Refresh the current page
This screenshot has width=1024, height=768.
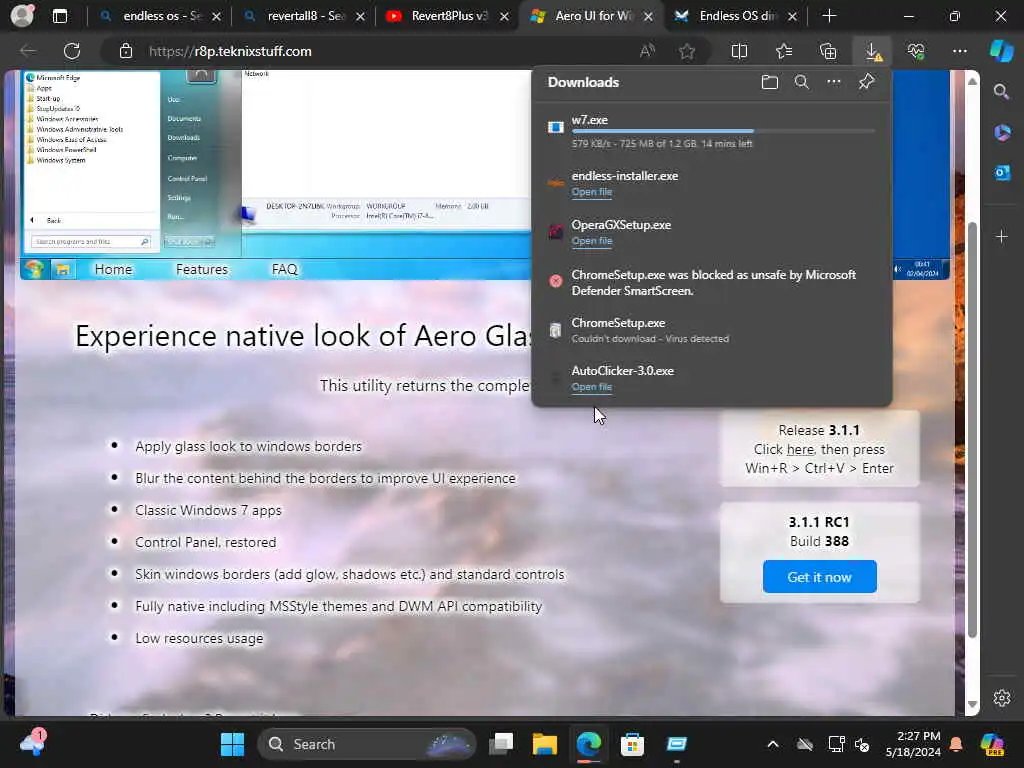pyautogui.click(x=72, y=51)
